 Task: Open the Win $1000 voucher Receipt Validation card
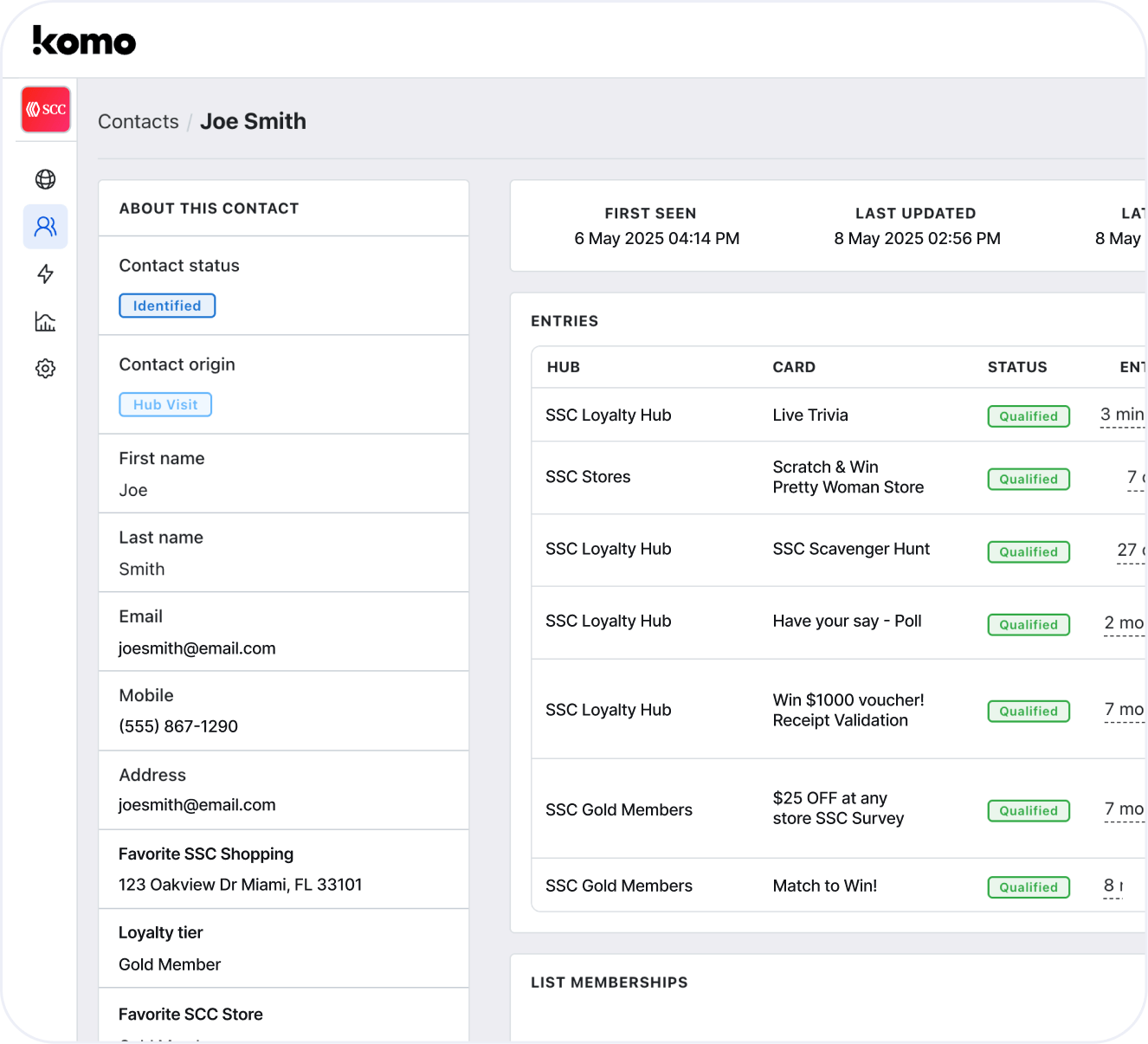(848, 710)
